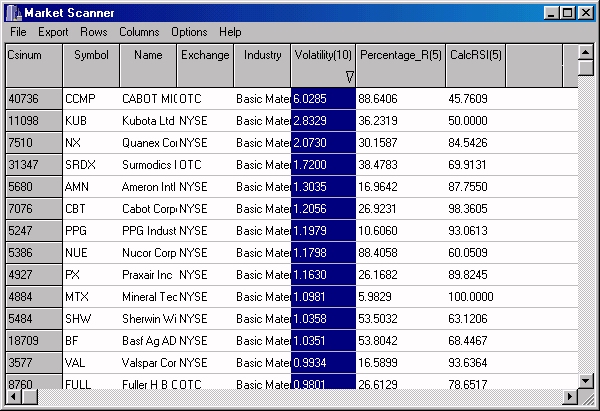Select row header 40736
This screenshot has width=600, height=411.
coord(34,99)
